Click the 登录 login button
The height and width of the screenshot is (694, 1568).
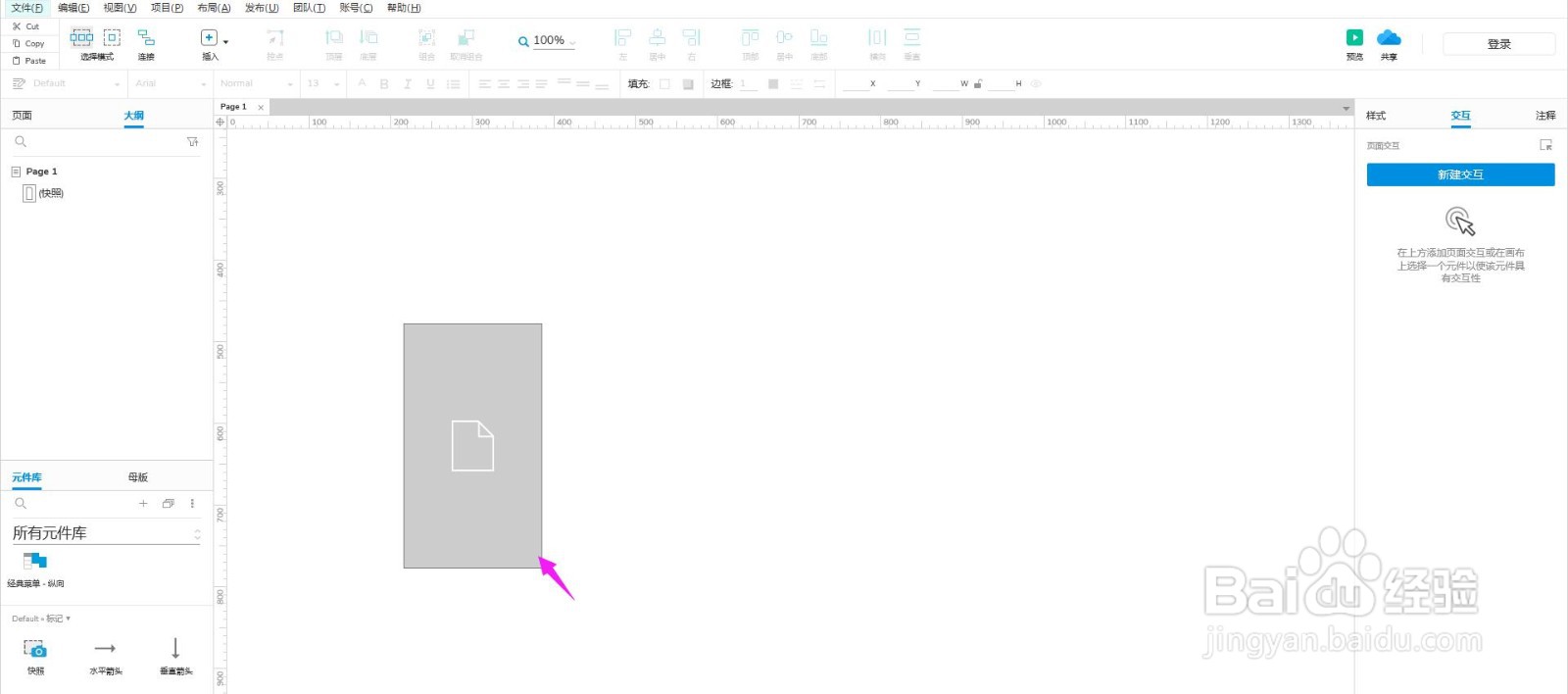1499,44
